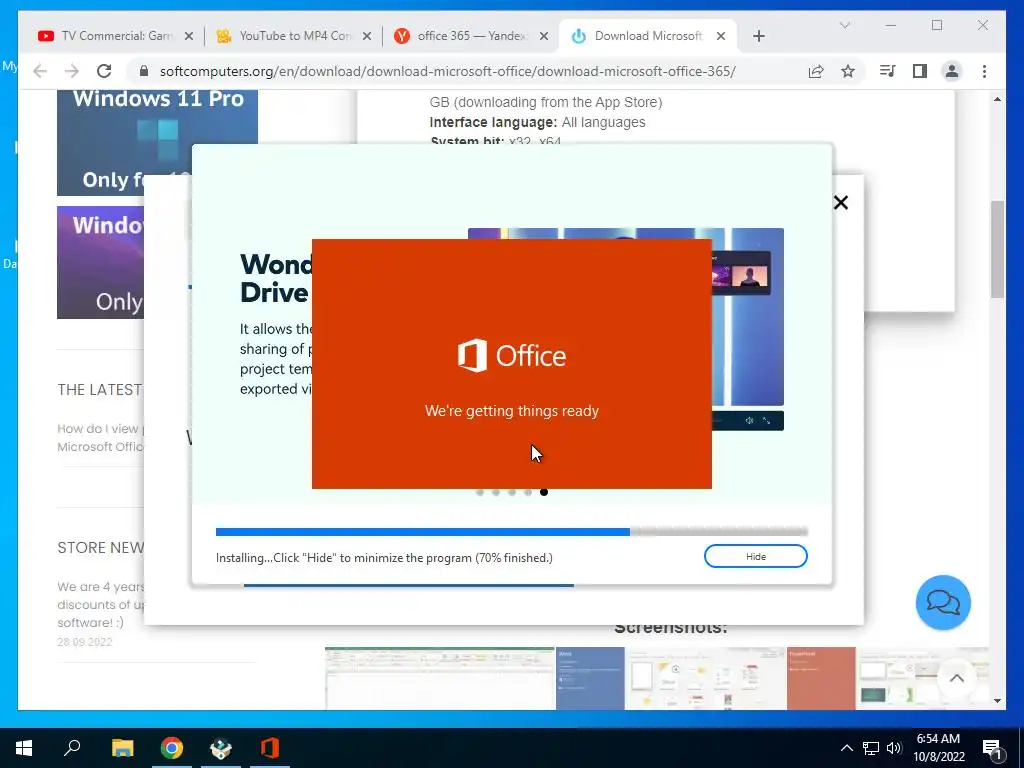Open the installer app icon in taskbar

[x=221, y=748]
